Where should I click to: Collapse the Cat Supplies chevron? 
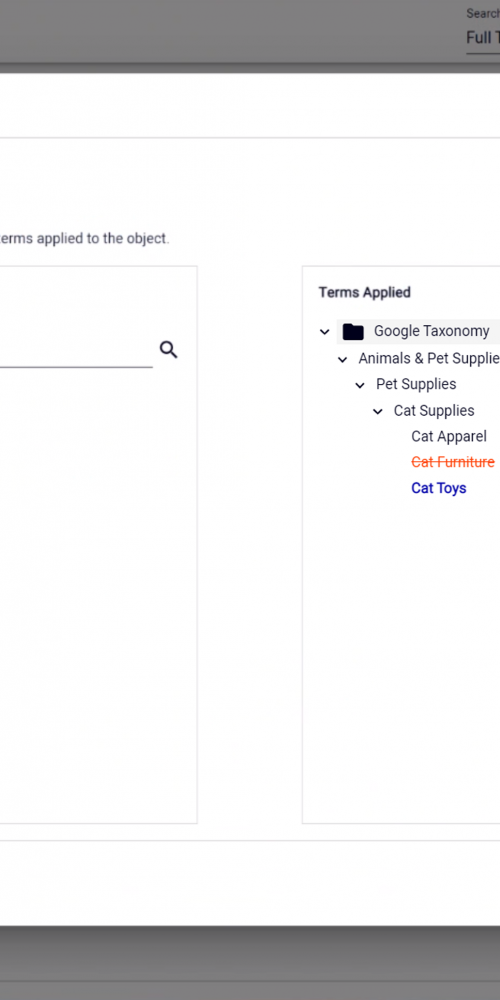(378, 411)
